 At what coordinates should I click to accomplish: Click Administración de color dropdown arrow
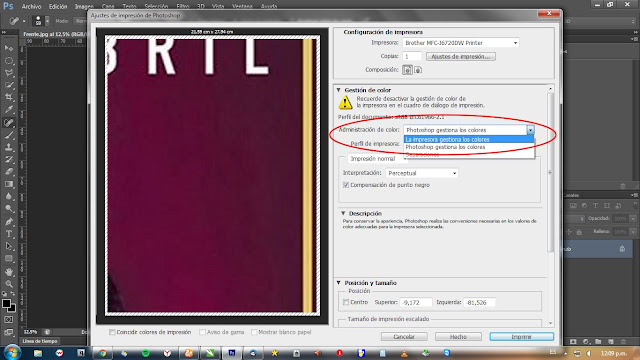point(530,130)
